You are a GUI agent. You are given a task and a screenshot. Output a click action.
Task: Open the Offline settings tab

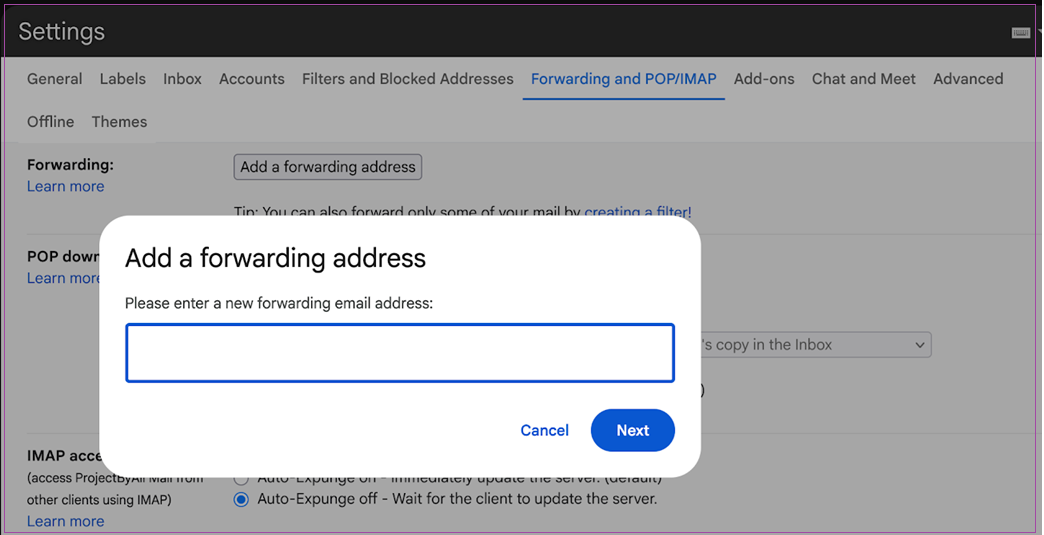tap(50, 122)
